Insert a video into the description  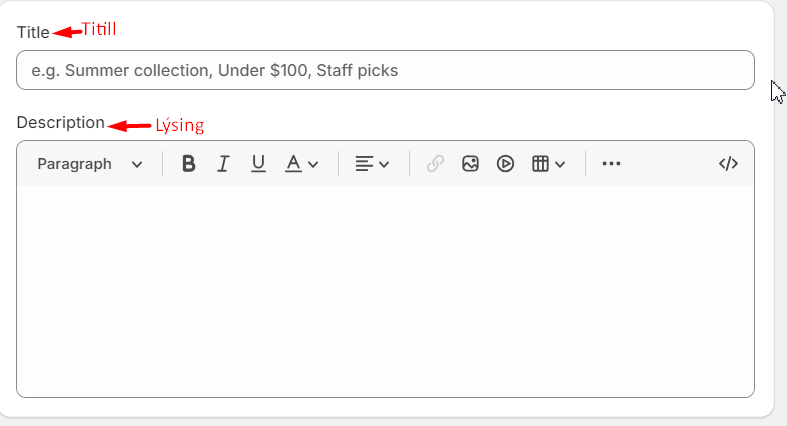[x=505, y=164]
